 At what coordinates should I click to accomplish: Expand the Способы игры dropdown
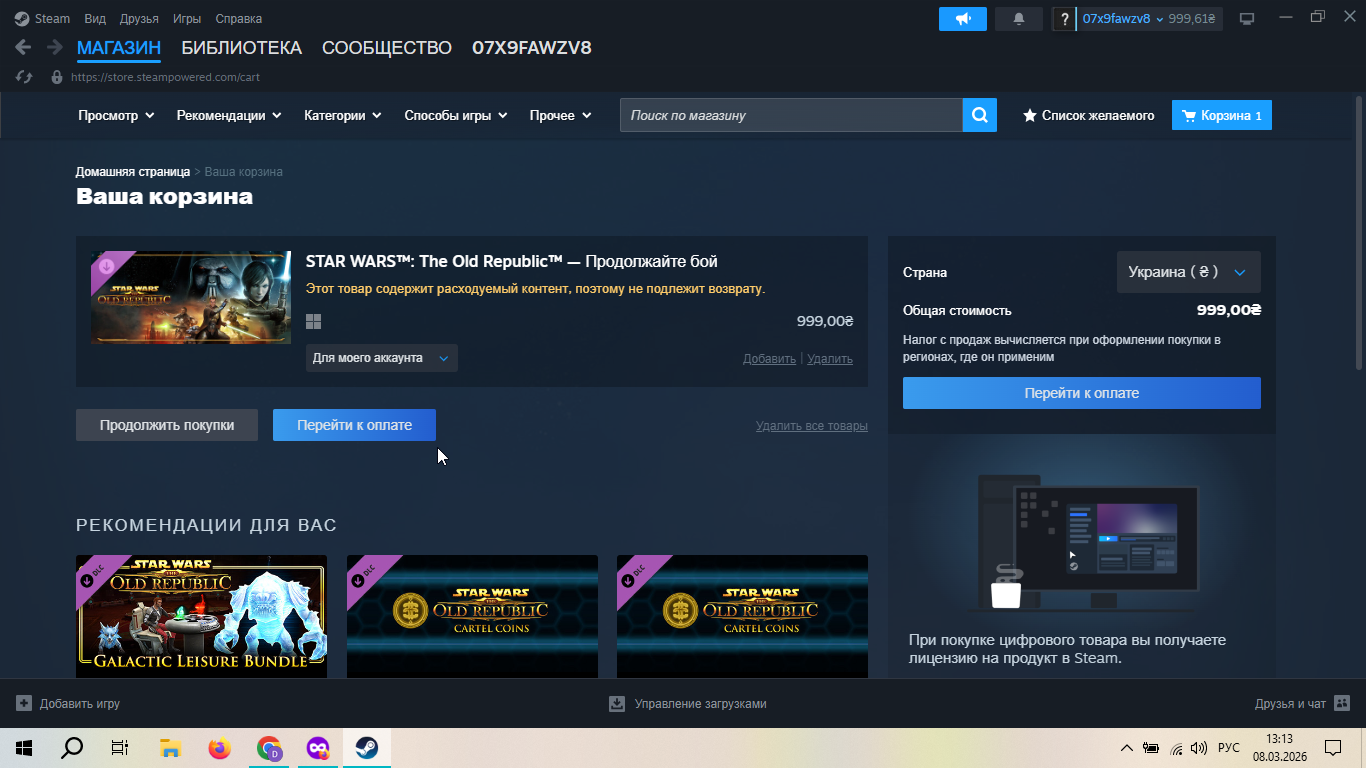coord(456,116)
